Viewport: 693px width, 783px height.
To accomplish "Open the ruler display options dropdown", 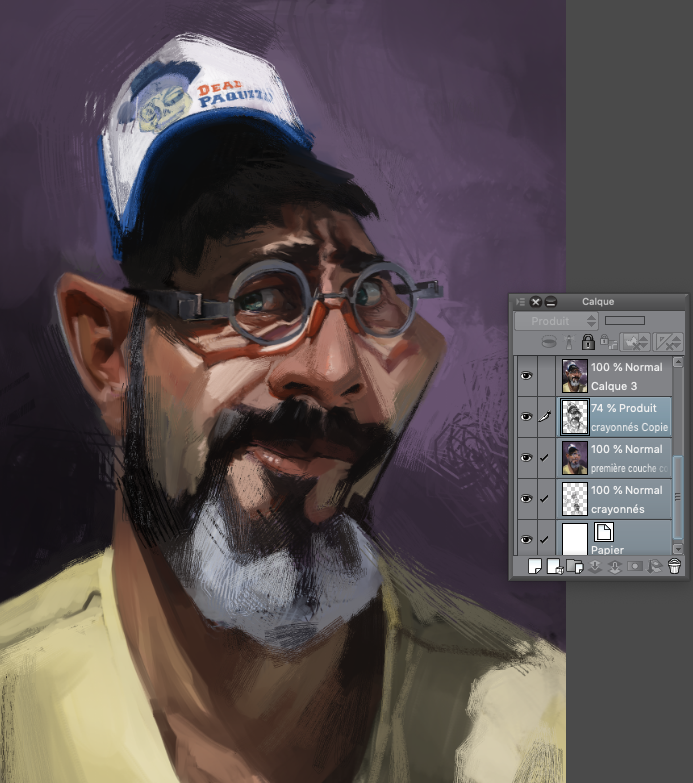I will [668, 342].
